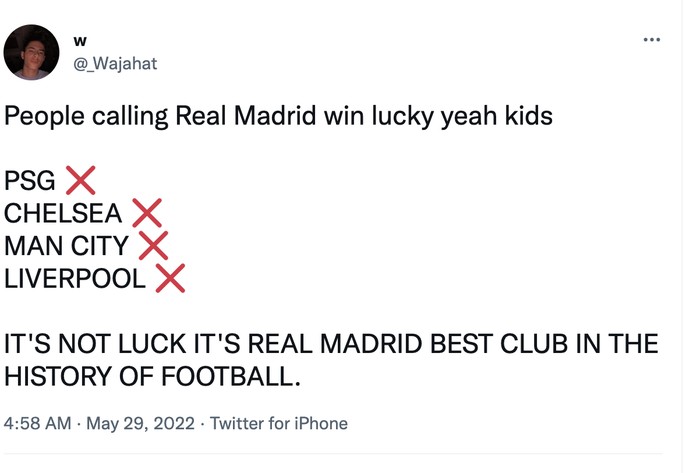Viewport: 700px width, 473px height.
Task: Click the word LIVERPOOL in the tweet
Action: pos(75,278)
